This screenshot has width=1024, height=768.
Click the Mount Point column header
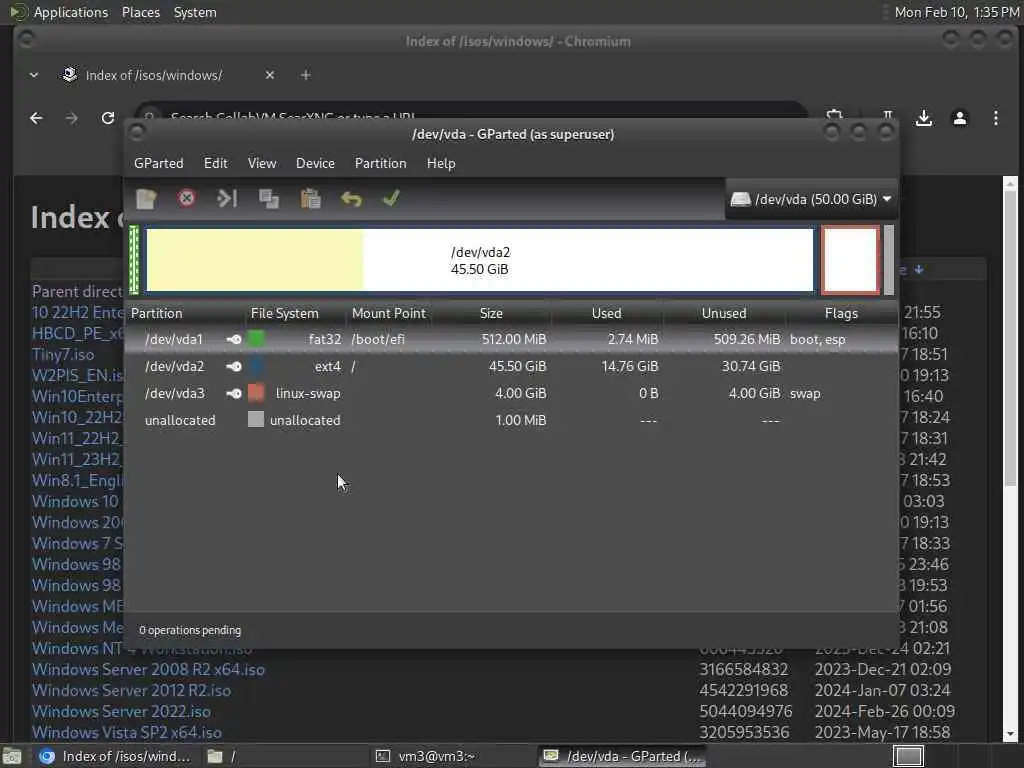coord(389,313)
